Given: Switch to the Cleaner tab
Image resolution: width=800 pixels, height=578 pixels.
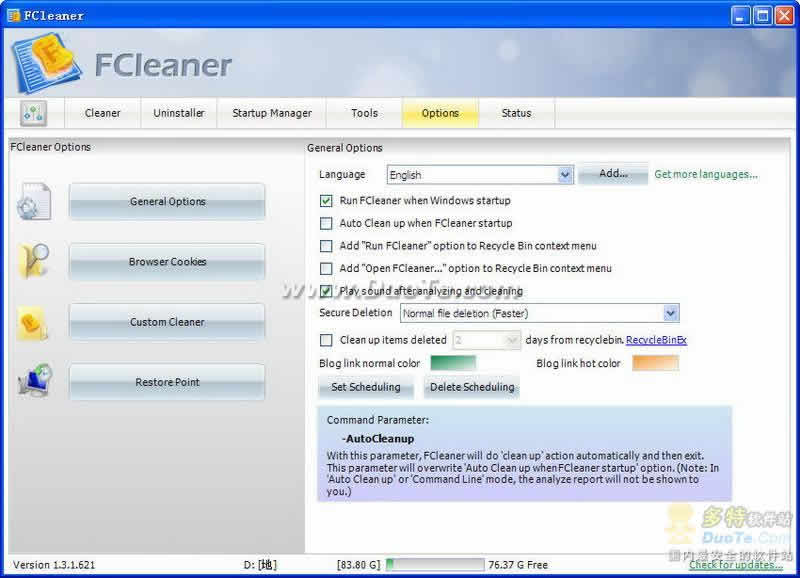Looking at the screenshot, I should (103, 113).
